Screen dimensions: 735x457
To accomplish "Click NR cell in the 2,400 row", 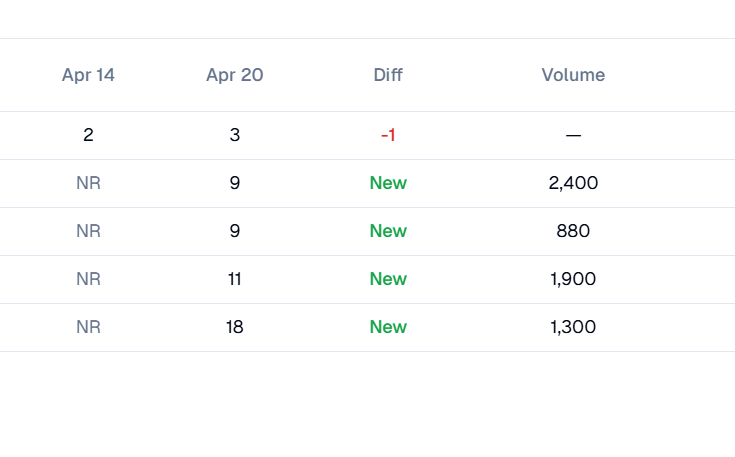I will (88, 183).
